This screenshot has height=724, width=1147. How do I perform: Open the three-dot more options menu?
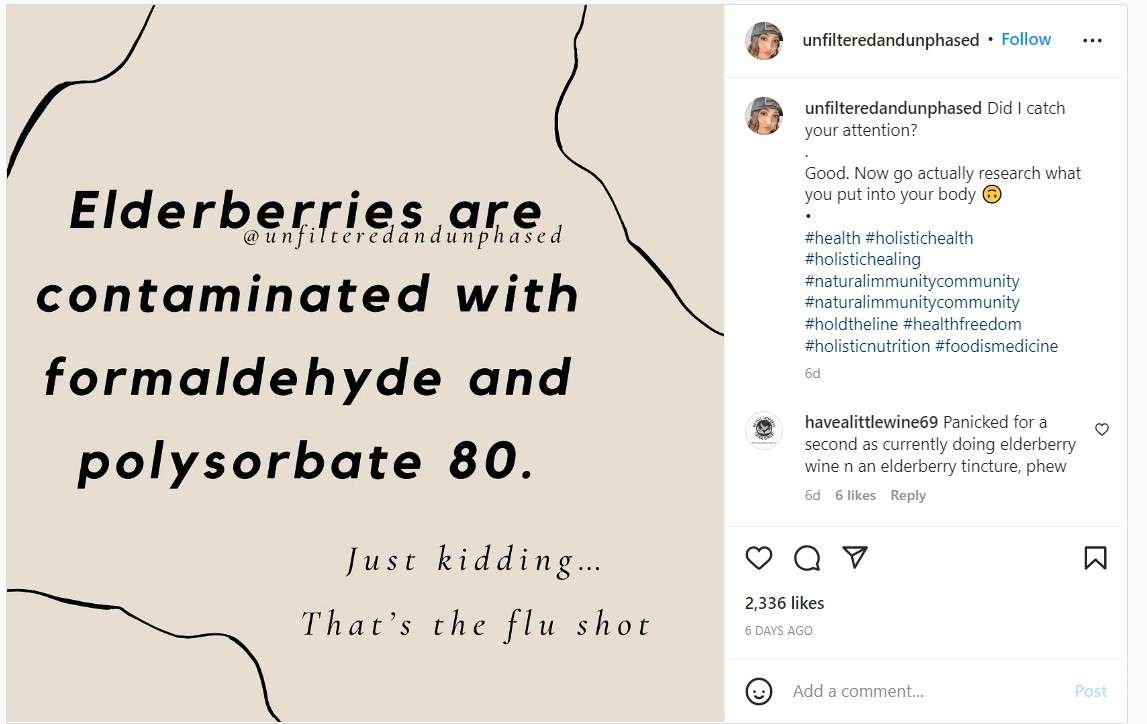tap(1092, 40)
